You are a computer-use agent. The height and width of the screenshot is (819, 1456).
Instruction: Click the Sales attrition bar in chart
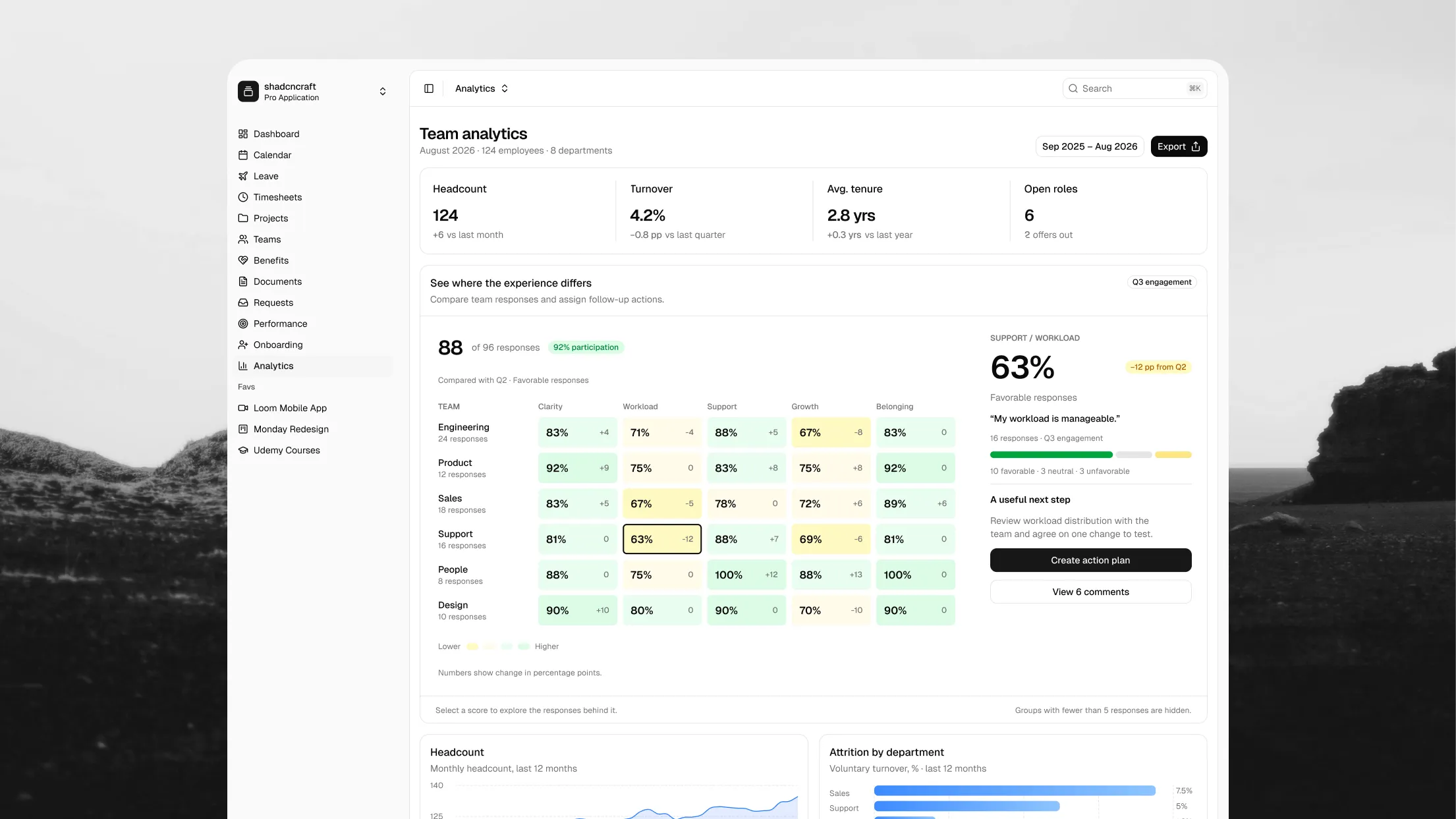pyautogui.click(x=1015, y=791)
